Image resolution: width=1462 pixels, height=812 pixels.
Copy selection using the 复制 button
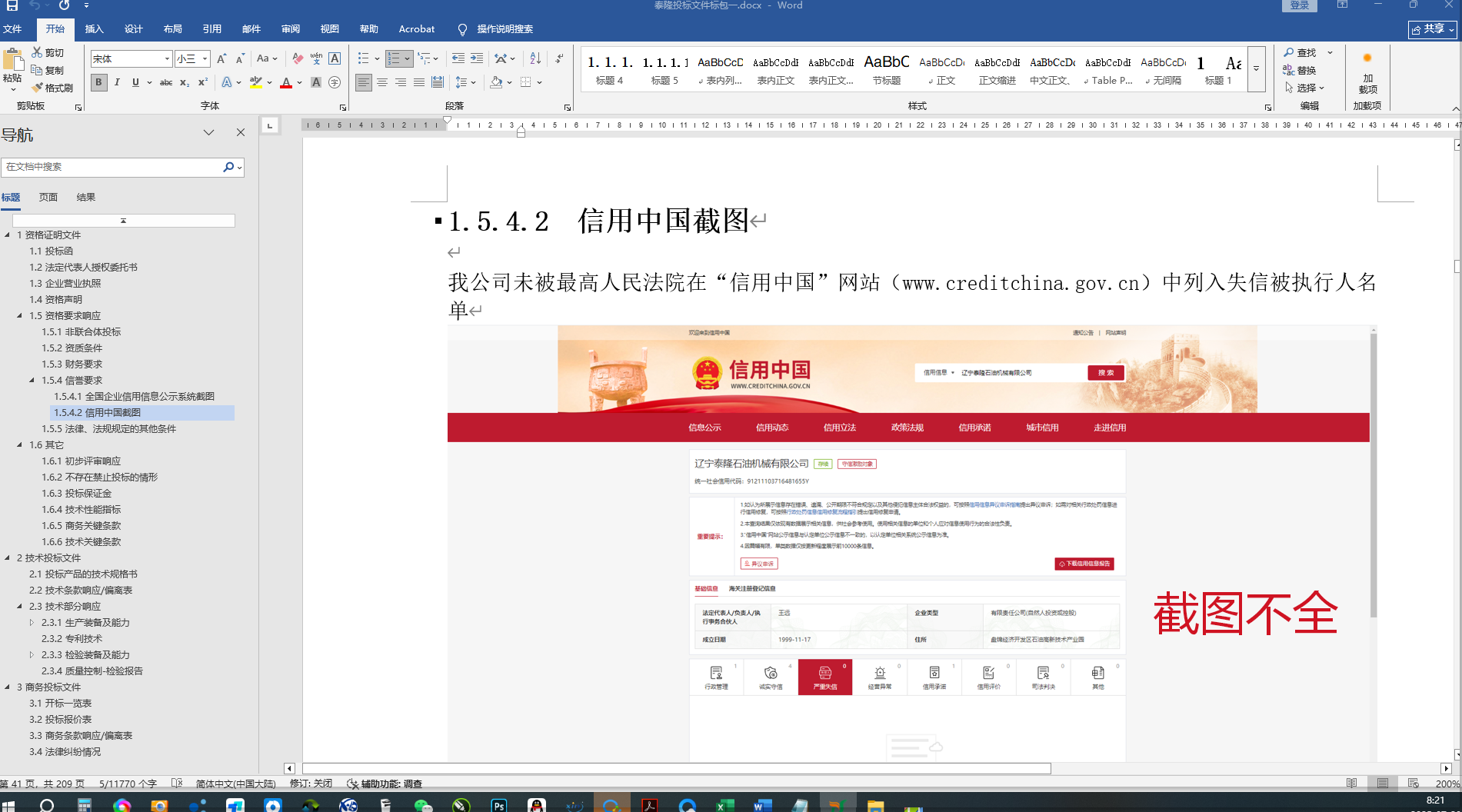48,71
